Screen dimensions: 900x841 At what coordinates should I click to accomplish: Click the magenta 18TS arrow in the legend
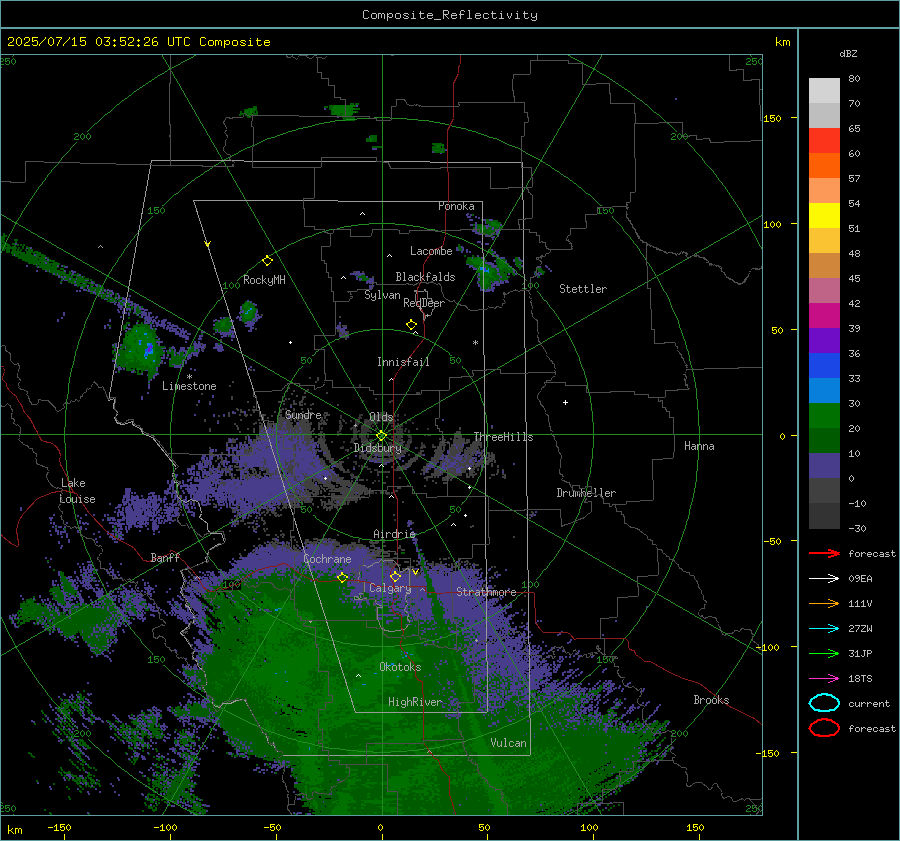point(824,679)
